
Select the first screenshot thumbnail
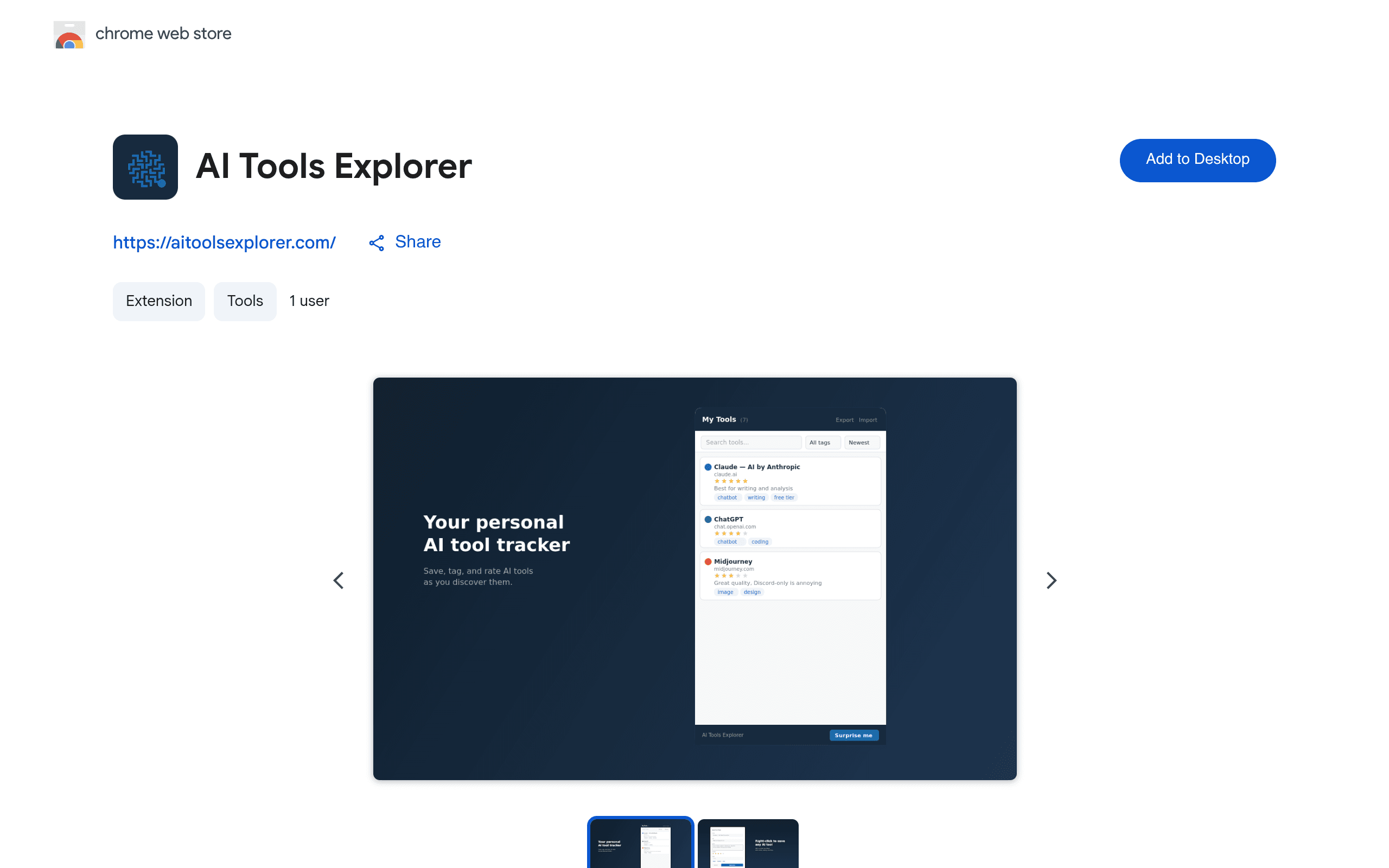641,843
